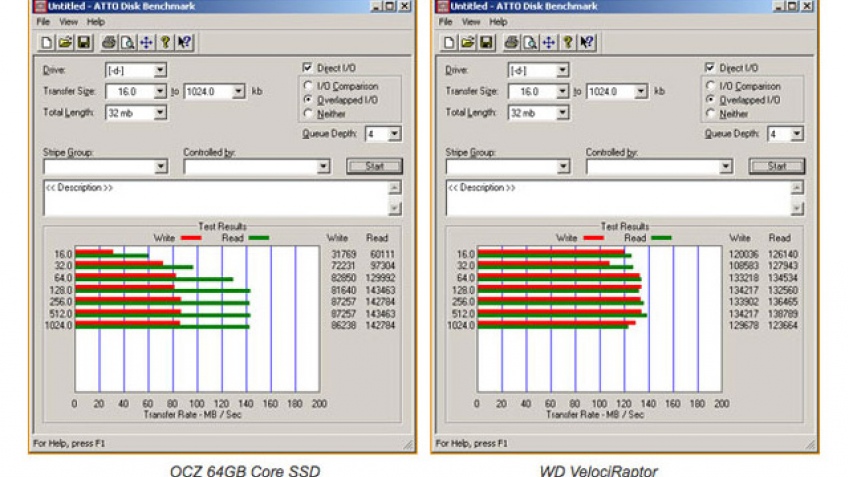Click yellow Help icon in right window
Image resolution: width=848 pixels, height=477 pixels.
click(x=568, y=42)
